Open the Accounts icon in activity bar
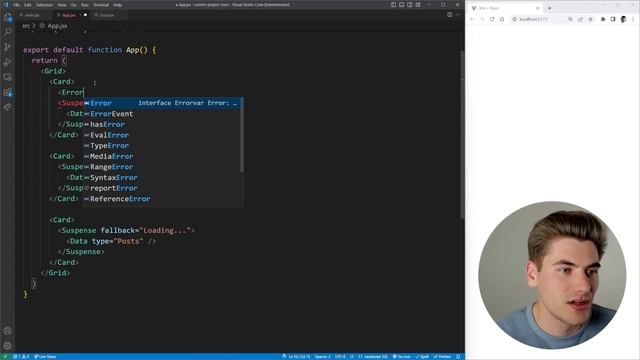The width and height of the screenshot is (640, 360). click(7, 331)
